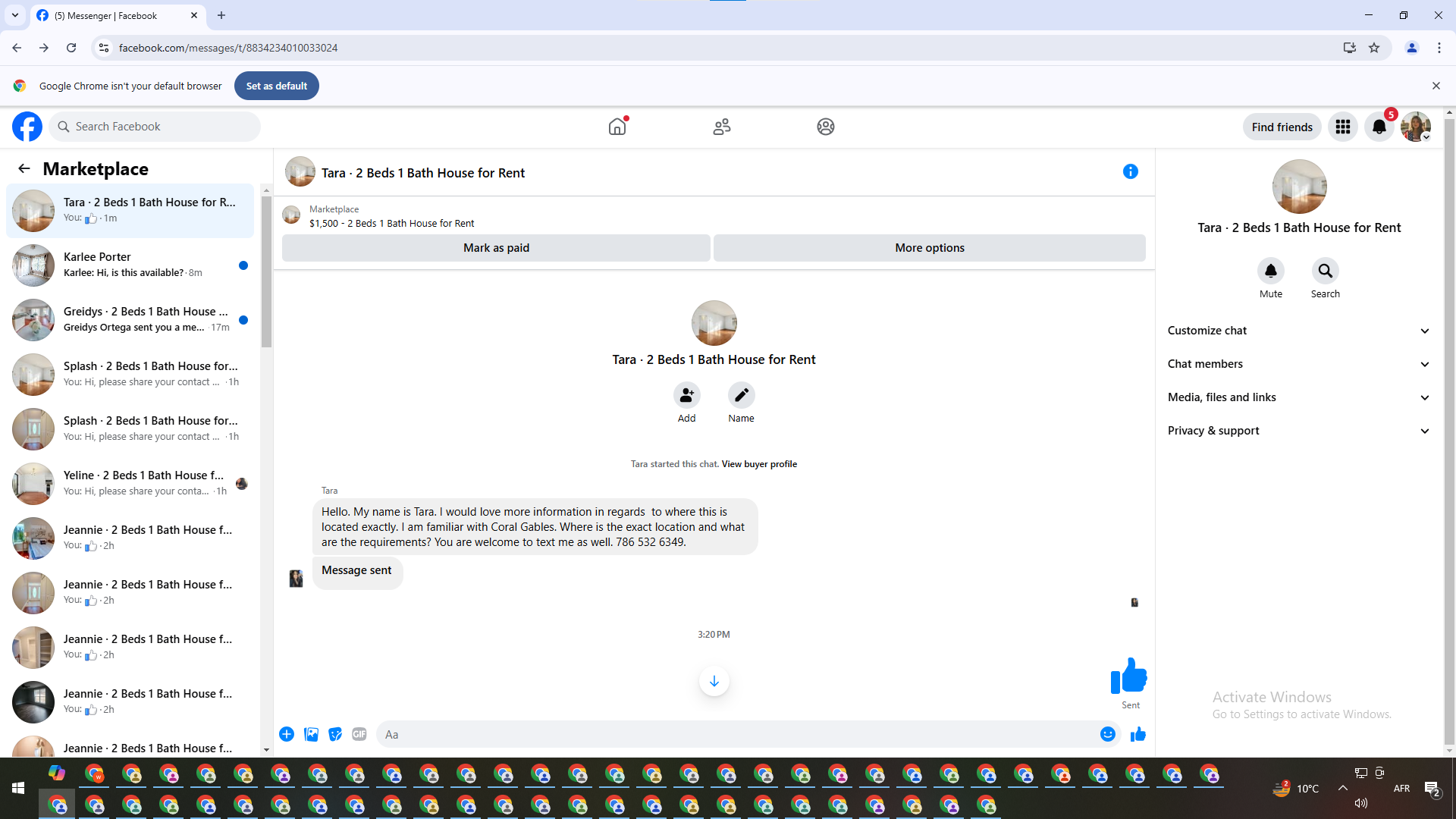Open the Friends icon in top navigation
Screen dimensions: 1456x819
[722, 127]
